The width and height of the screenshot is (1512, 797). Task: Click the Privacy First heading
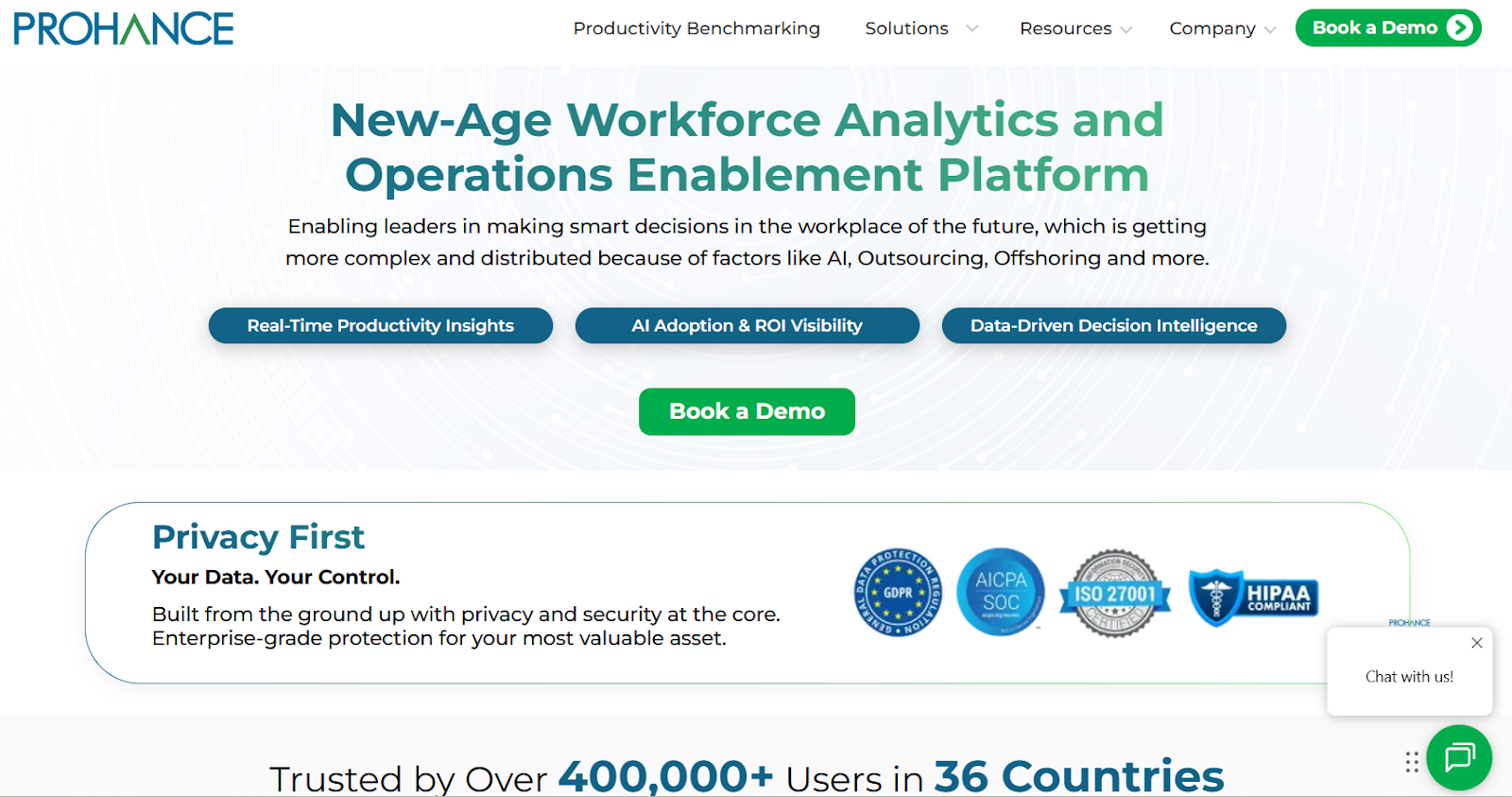coord(258,537)
